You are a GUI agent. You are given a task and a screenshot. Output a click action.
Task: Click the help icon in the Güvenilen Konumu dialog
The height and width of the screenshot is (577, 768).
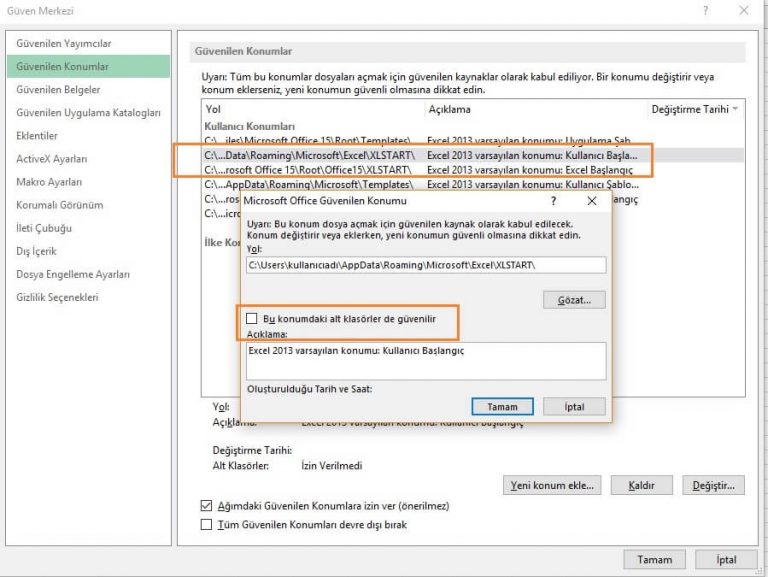click(553, 200)
